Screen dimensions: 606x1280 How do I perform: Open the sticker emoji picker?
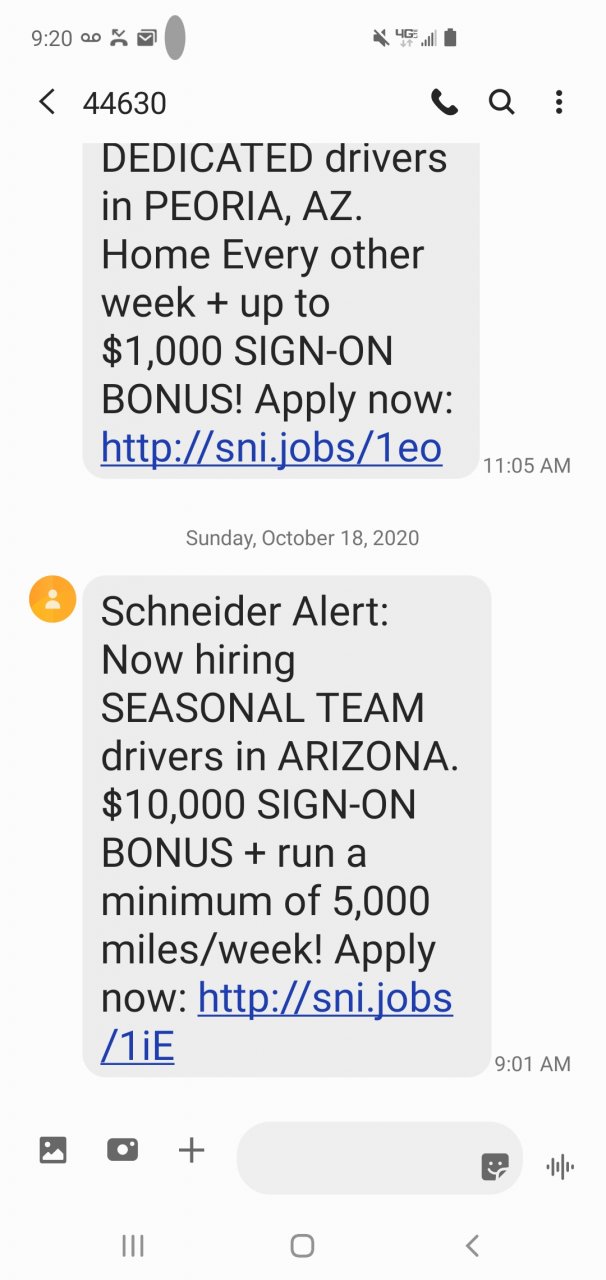click(x=495, y=1166)
